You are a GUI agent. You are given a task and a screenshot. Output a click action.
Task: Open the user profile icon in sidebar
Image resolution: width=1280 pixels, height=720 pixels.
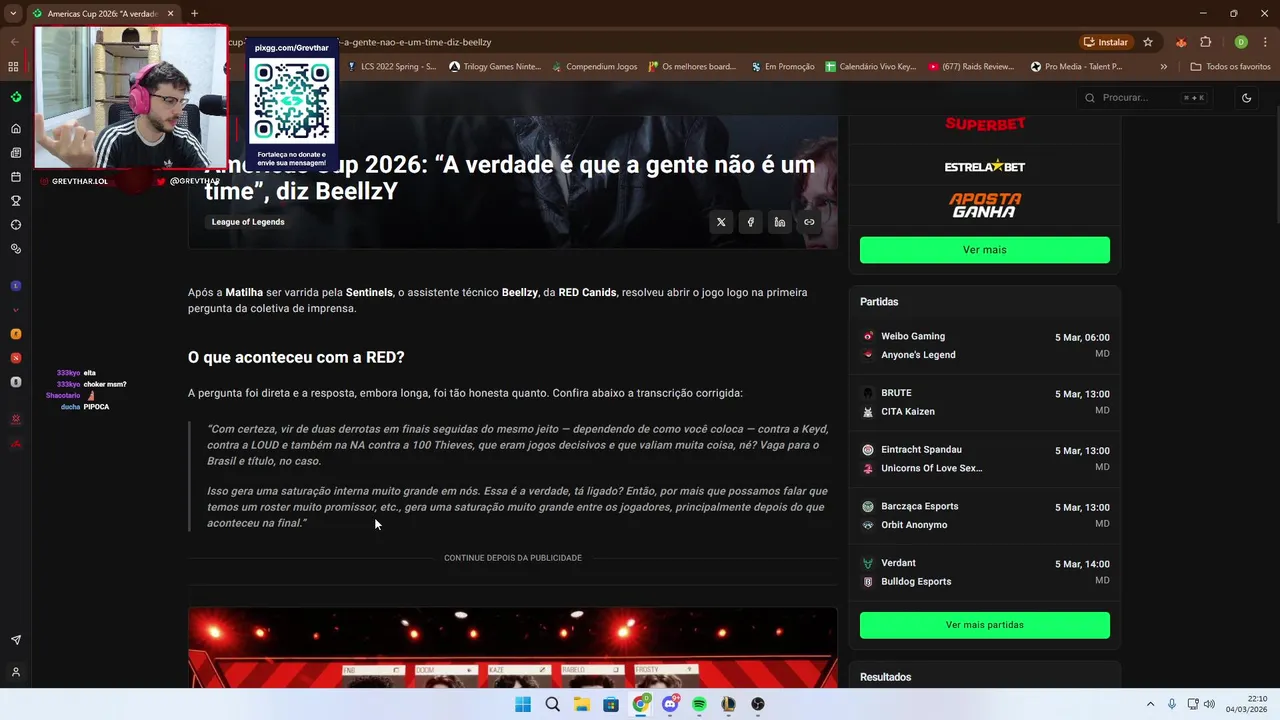pyautogui.click(x=16, y=672)
